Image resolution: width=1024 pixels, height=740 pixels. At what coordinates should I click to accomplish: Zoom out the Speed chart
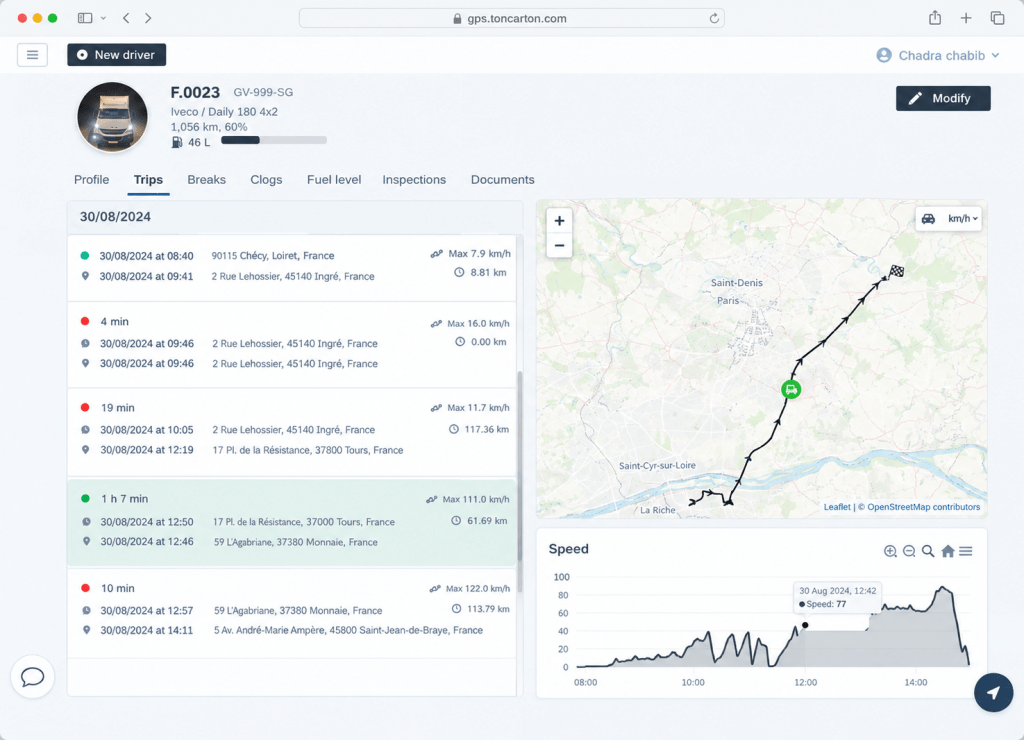click(x=908, y=551)
